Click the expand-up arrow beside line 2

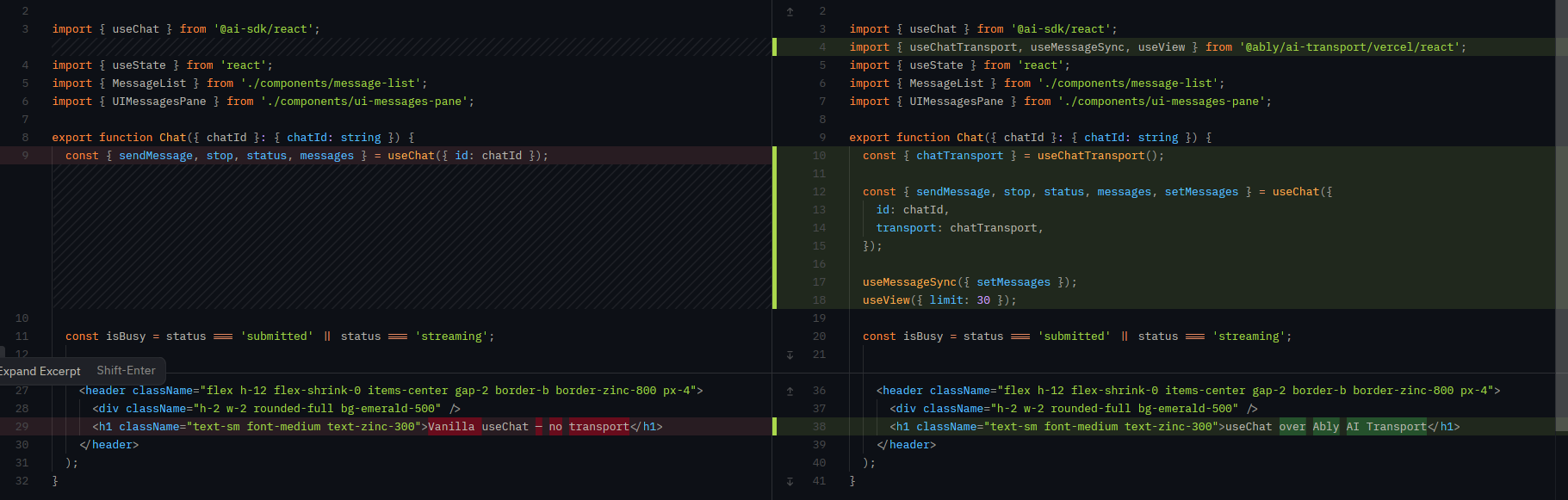tap(790, 11)
